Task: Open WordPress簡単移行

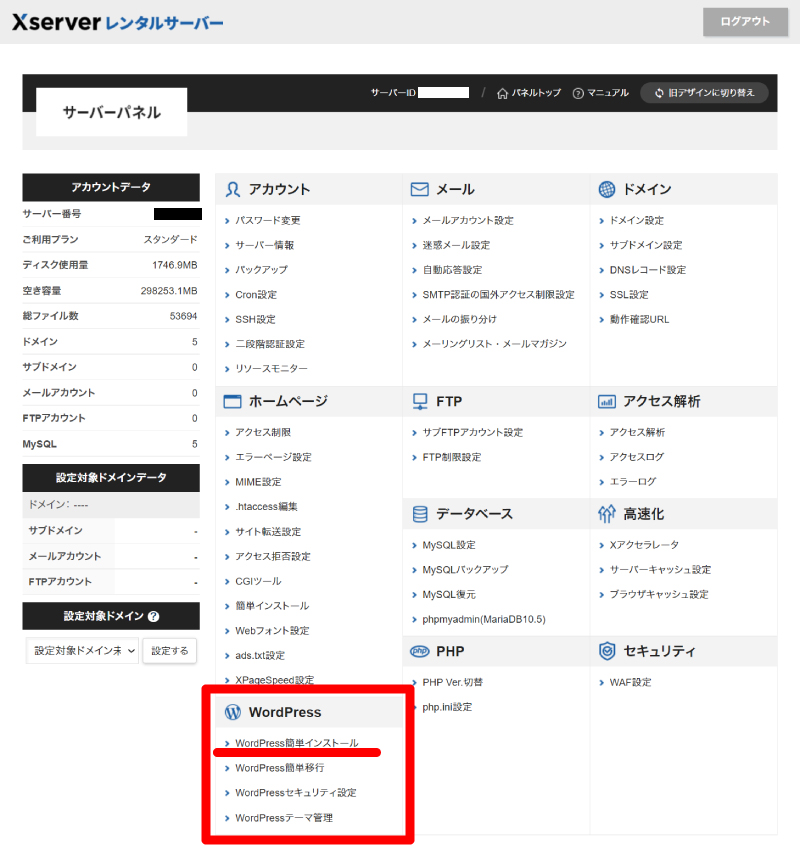Action: click(x=280, y=768)
